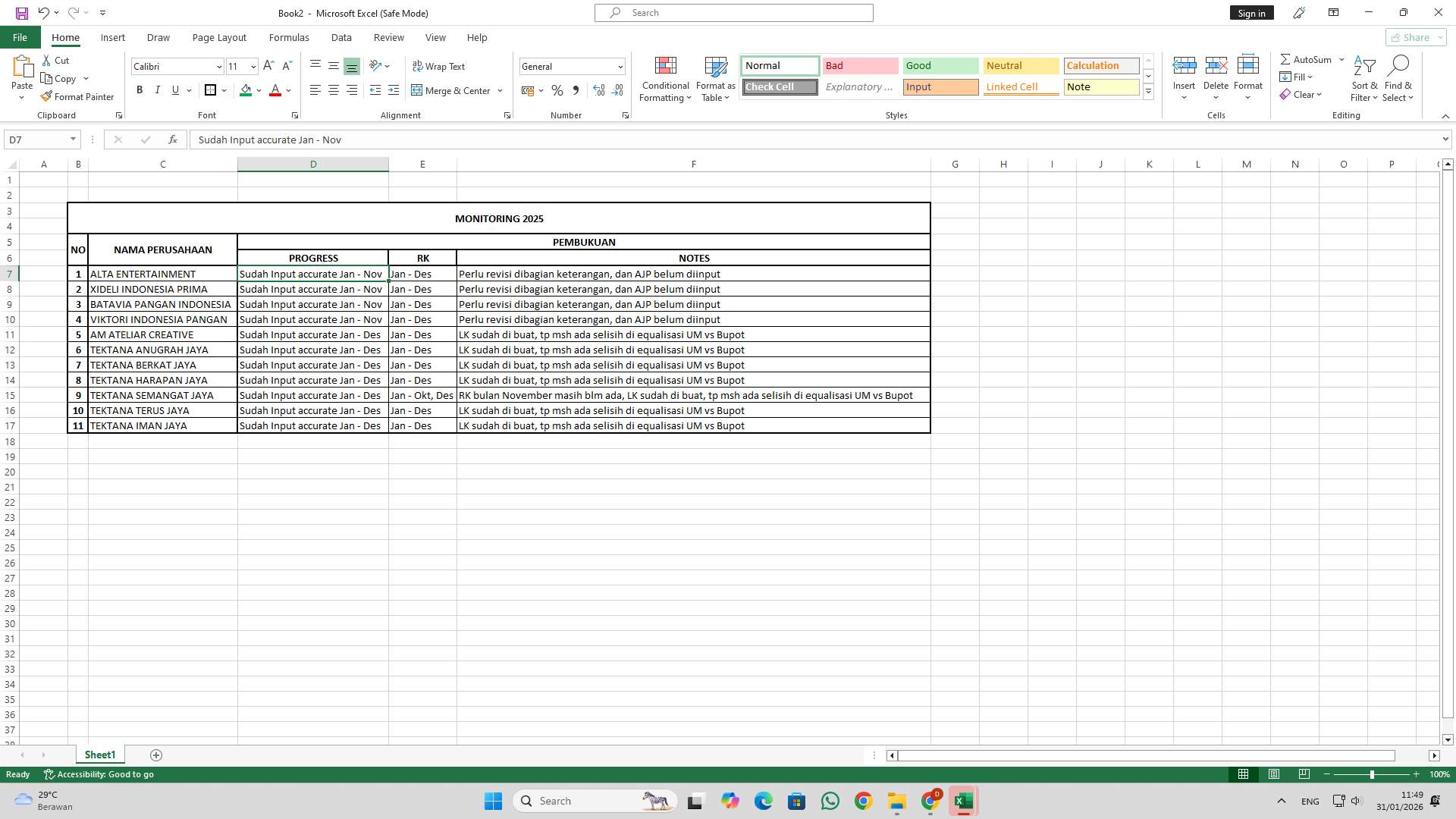Image resolution: width=1456 pixels, height=819 pixels.
Task: Expand the Number Format dropdown
Action: click(x=620, y=67)
